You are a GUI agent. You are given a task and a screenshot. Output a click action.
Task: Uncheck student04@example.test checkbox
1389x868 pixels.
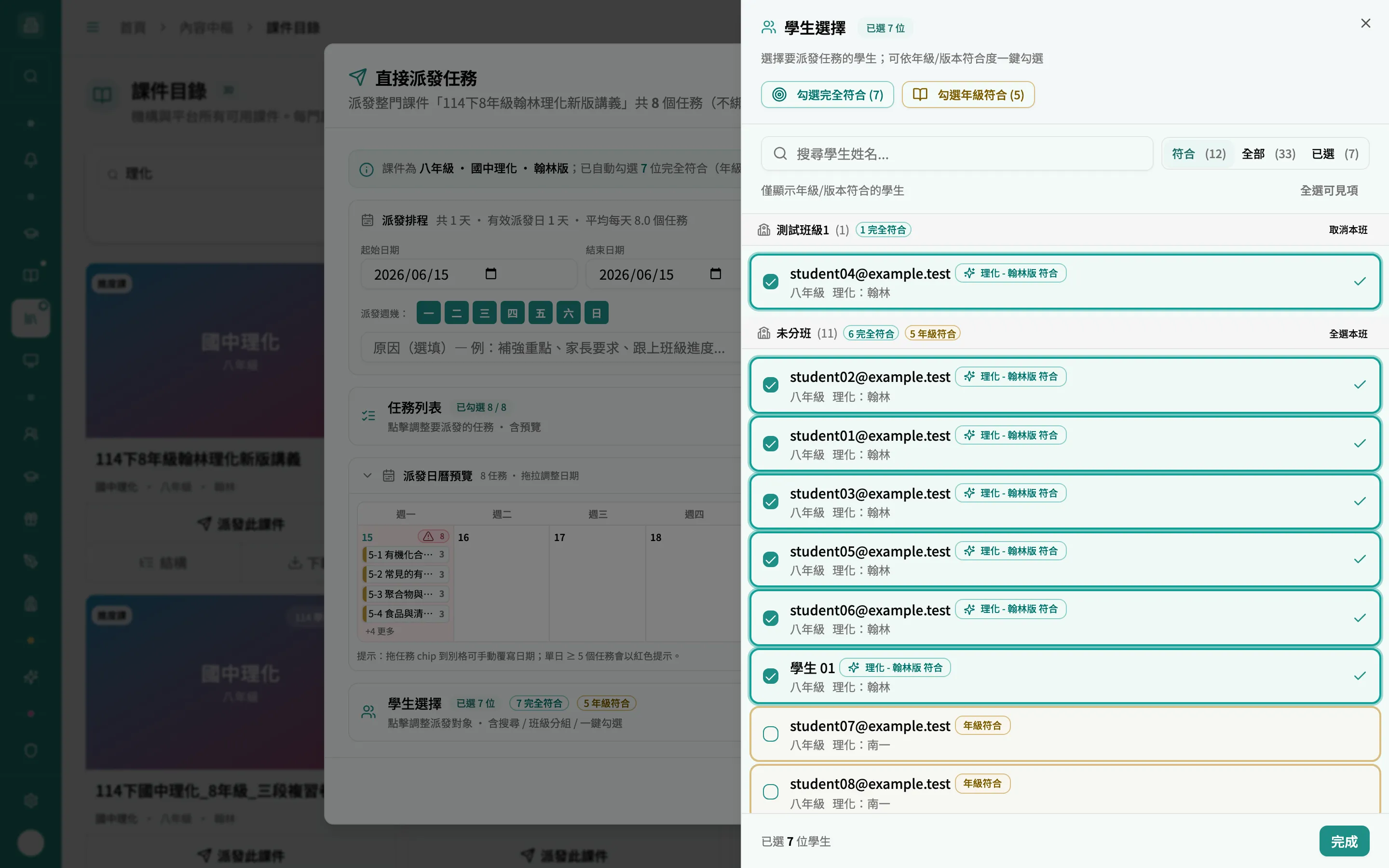tap(770, 282)
